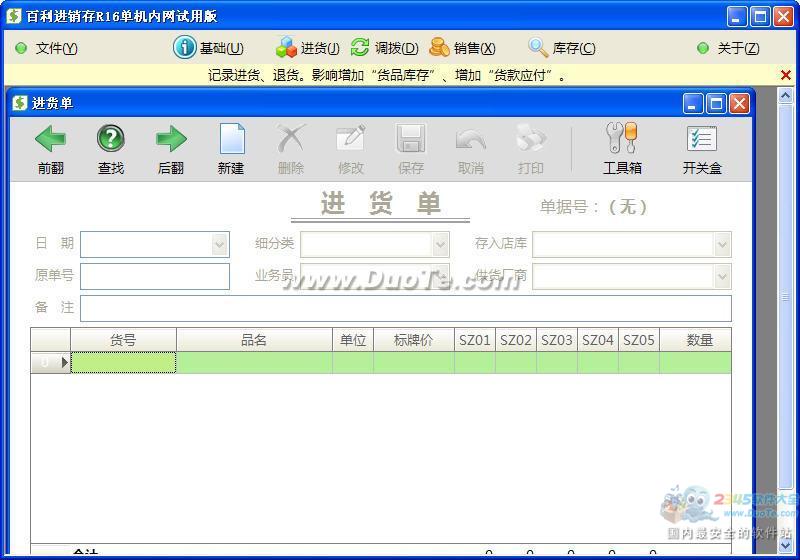Click the 前翻 green left arrow icon

(x=51, y=139)
